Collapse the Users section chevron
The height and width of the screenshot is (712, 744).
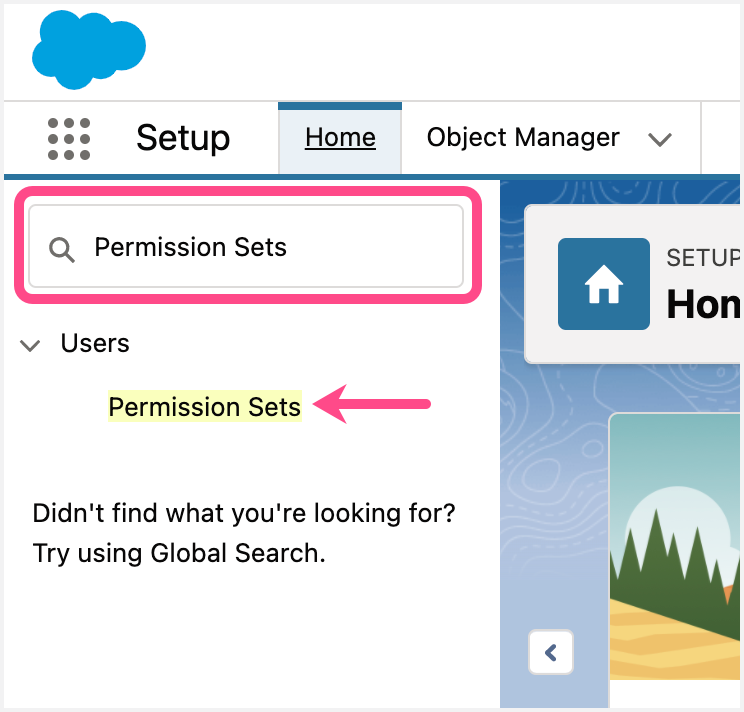[31, 345]
